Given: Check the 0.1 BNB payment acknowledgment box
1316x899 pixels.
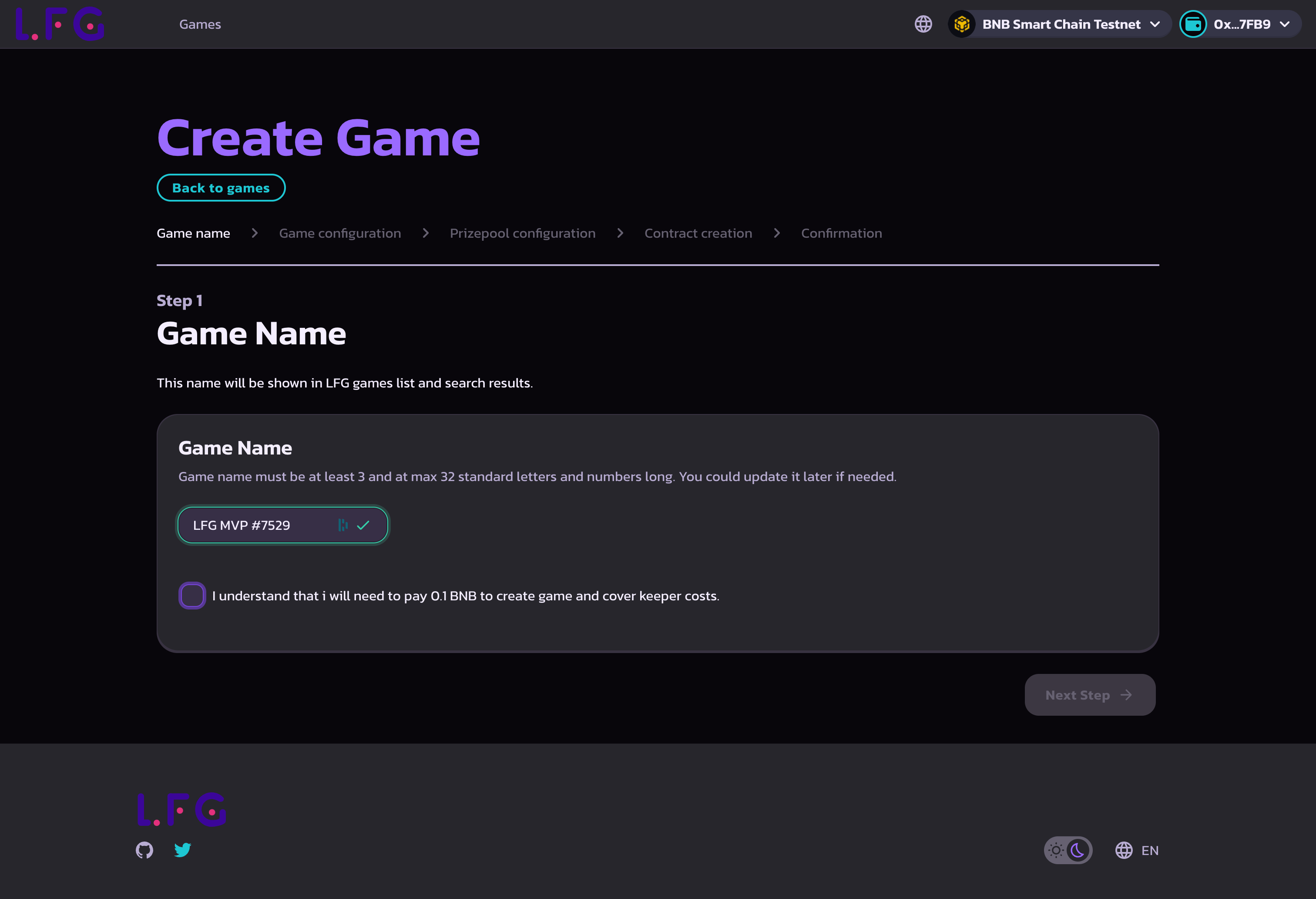Looking at the screenshot, I should pos(192,596).
